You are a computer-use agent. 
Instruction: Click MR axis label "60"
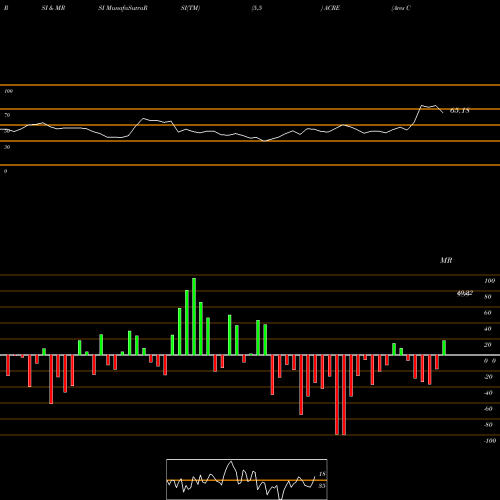[487, 313]
